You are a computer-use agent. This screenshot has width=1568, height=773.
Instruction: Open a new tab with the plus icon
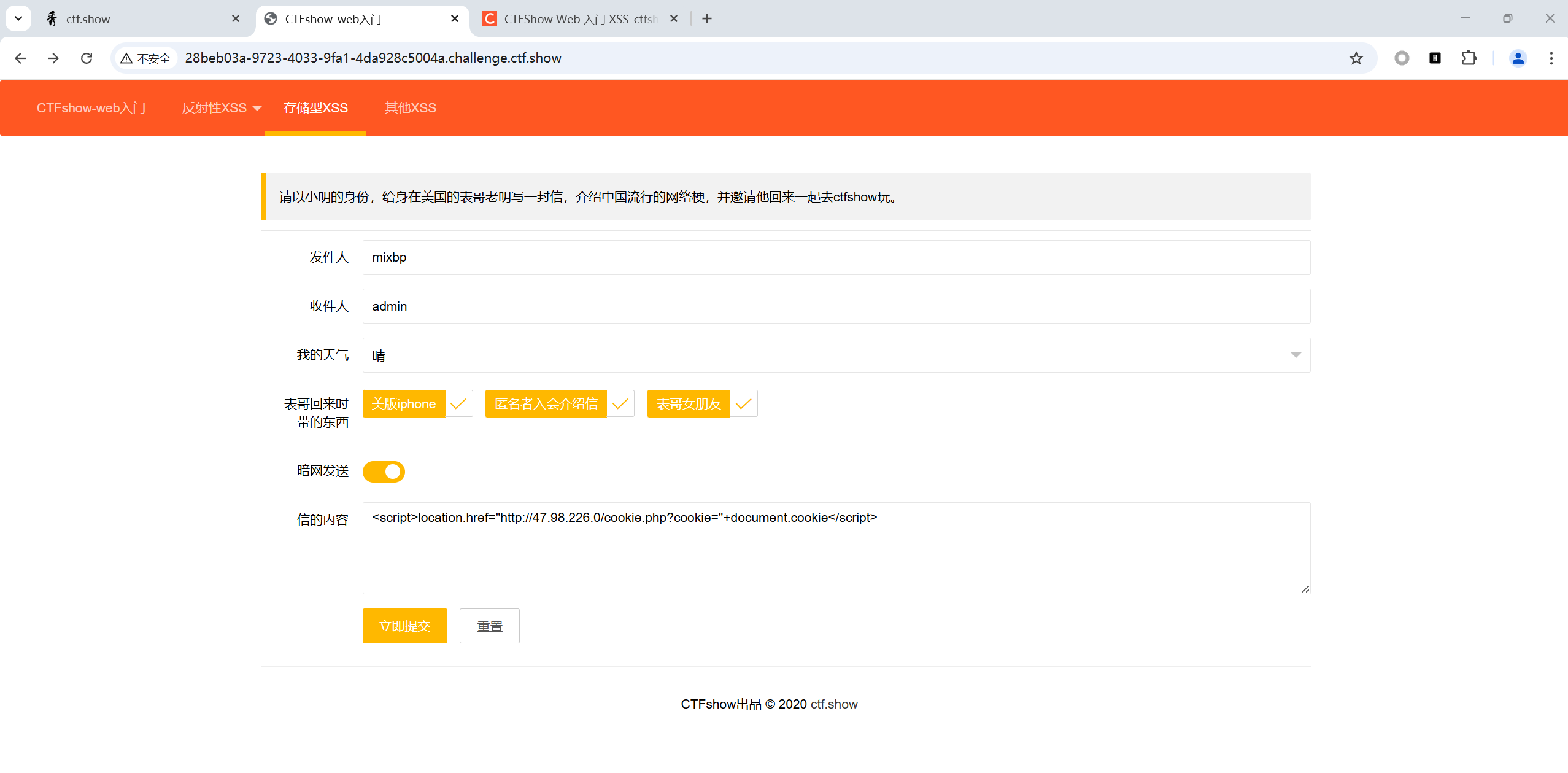[x=707, y=19]
